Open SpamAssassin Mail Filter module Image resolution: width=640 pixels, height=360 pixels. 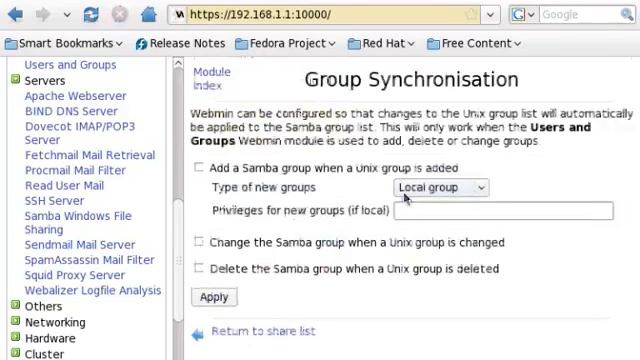pyautogui.click(x=89, y=260)
